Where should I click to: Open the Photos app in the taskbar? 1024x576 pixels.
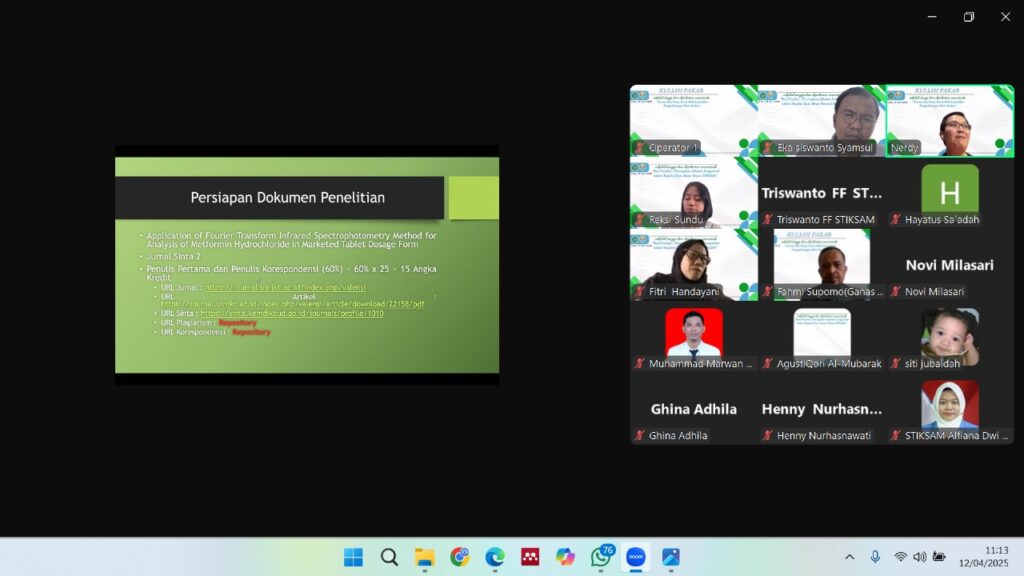pyautogui.click(x=671, y=557)
